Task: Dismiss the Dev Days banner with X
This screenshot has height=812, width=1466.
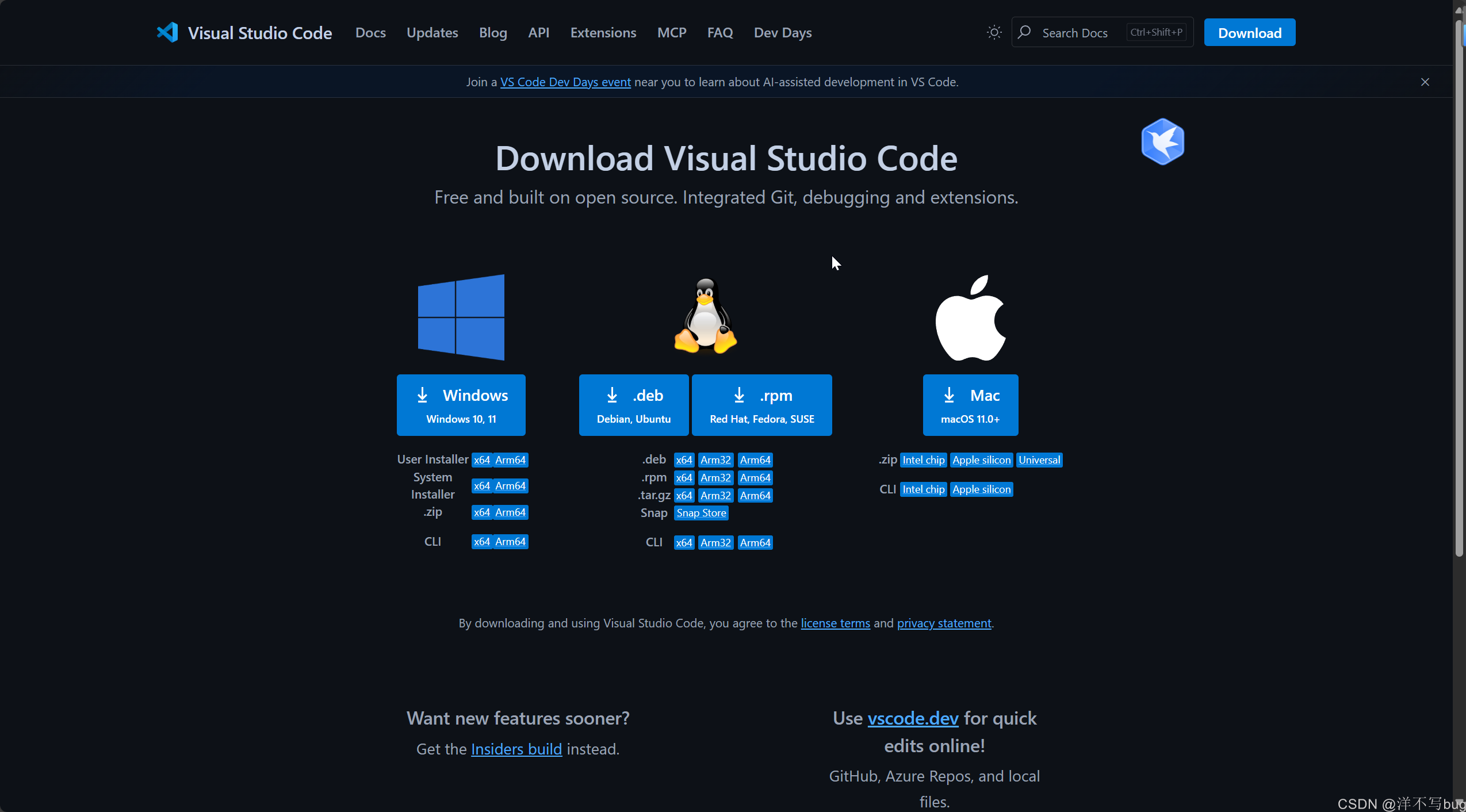Action: point(1425,82)
